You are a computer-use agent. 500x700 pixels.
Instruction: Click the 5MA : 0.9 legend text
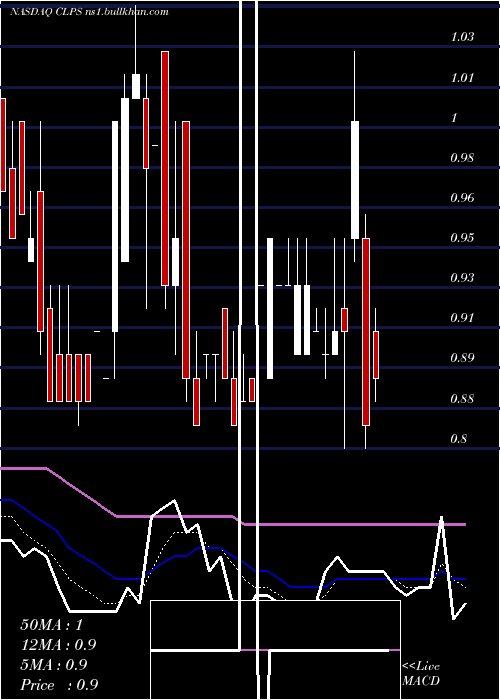click(54, 665)
